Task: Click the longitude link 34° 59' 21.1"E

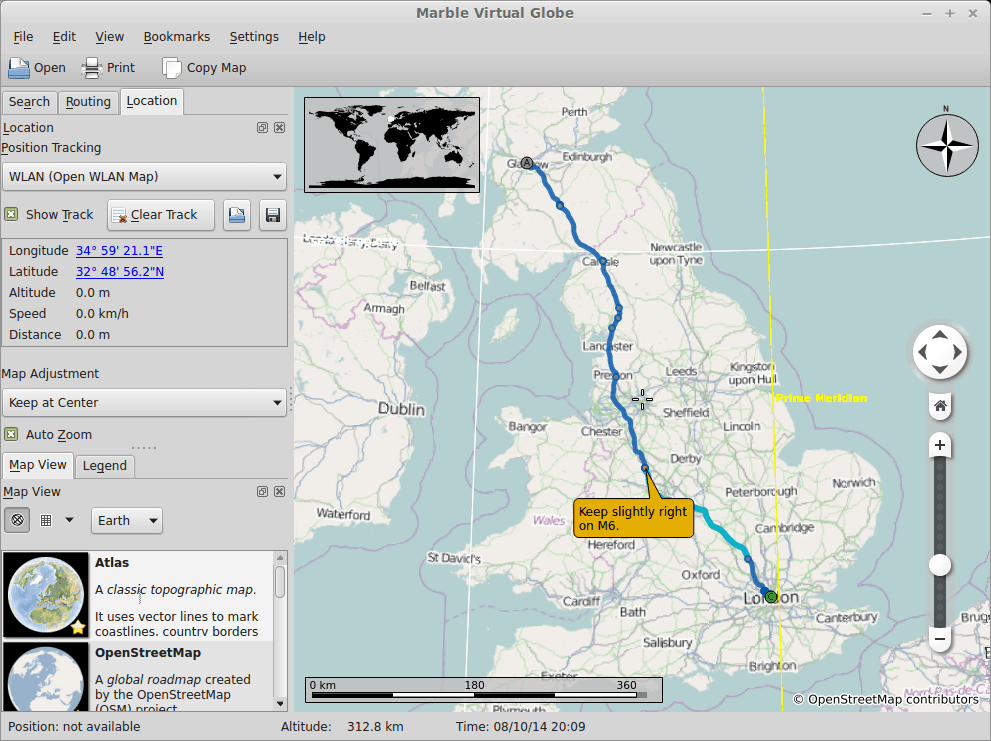Action: point(119,251)
